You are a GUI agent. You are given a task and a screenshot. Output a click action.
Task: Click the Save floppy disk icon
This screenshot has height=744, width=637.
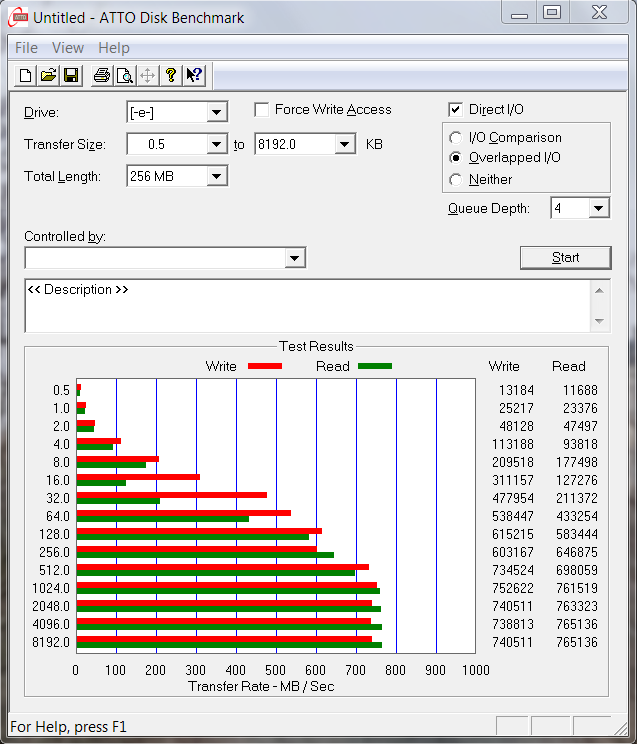[71, 75]
